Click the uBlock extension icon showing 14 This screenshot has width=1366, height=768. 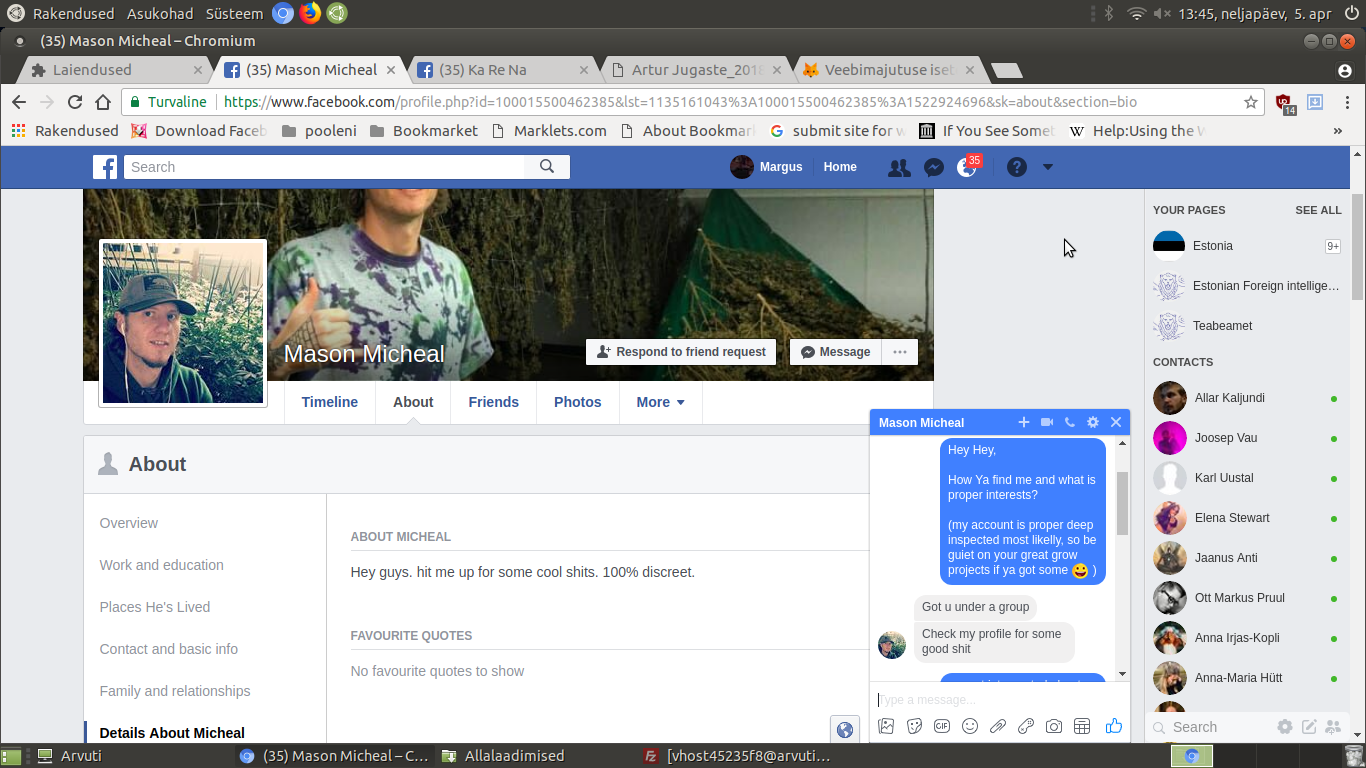pyautogui.click(x=1285, y=103)
